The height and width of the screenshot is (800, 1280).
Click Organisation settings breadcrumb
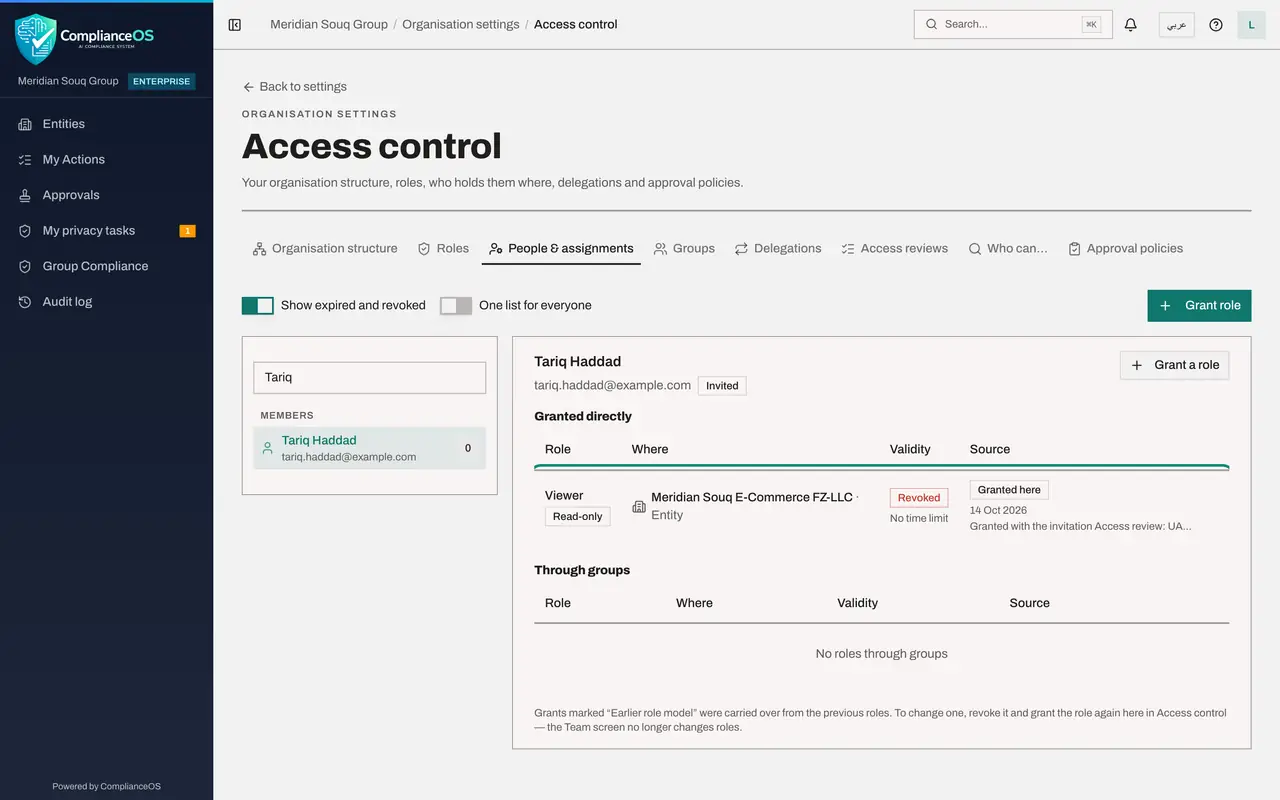pyautogui.click(x=461, y=24)
